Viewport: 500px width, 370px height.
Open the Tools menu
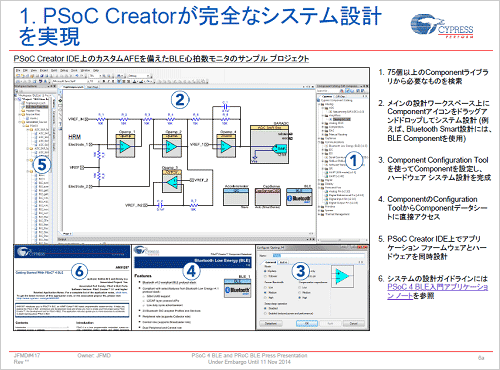pyautogui.click(x=74, y=71)
